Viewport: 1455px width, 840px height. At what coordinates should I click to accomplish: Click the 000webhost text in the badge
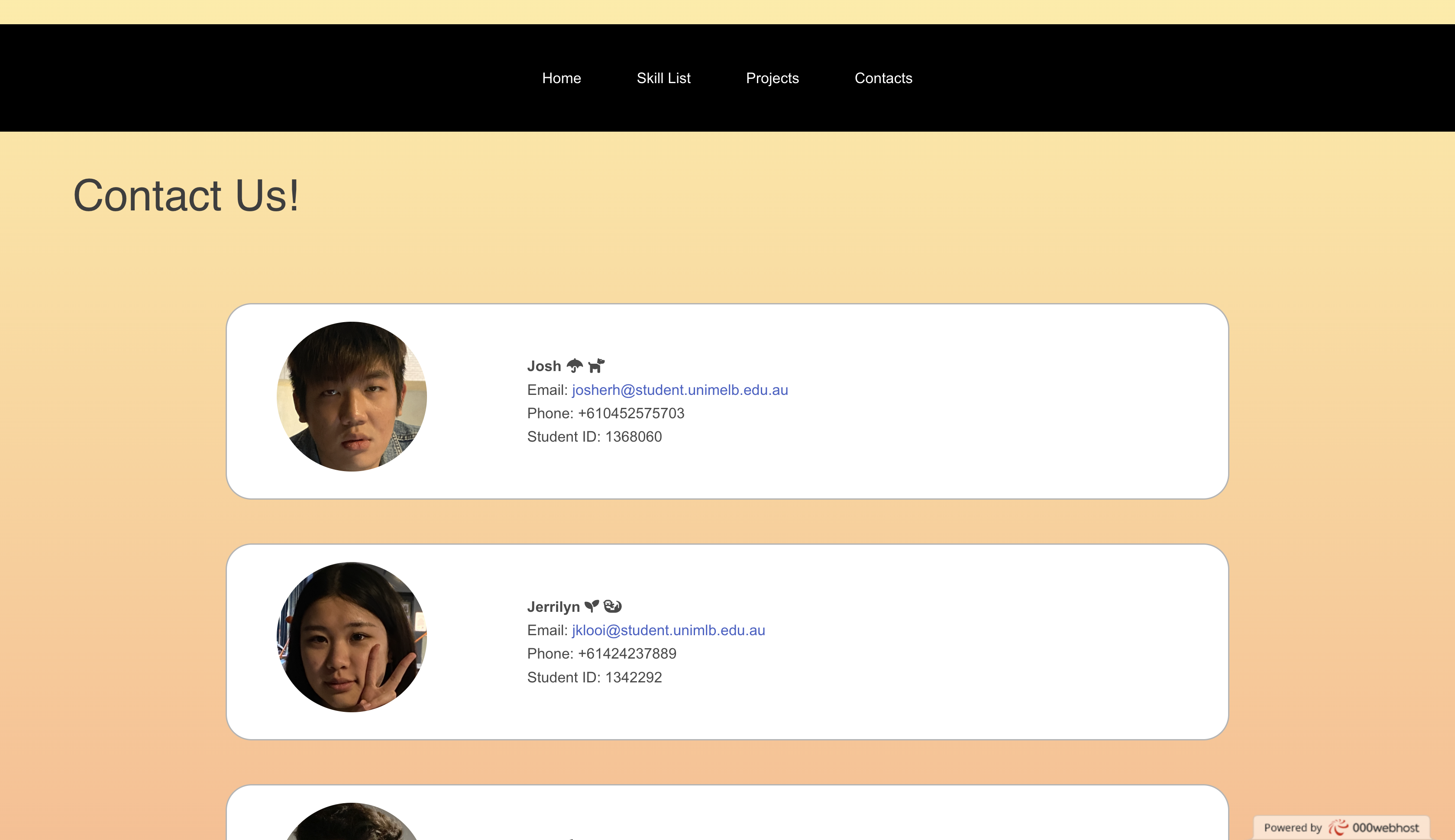1385,827
